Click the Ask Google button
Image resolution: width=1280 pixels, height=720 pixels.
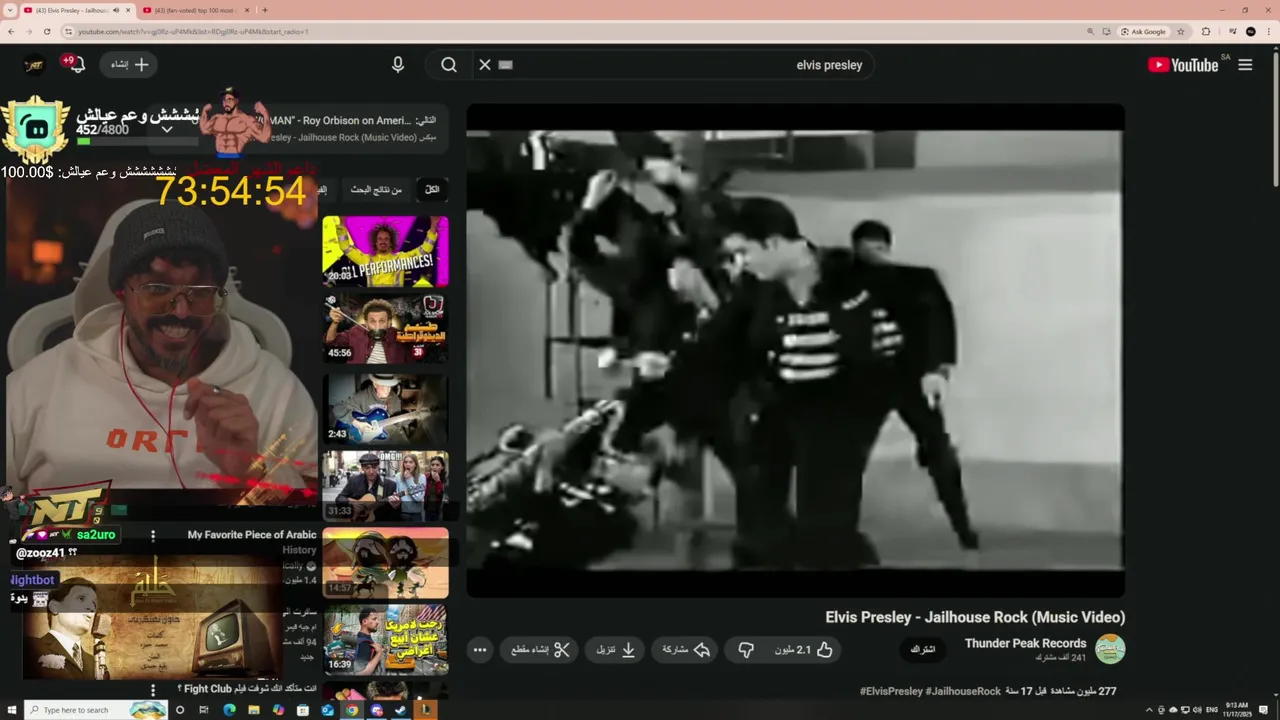[1144, 31]
